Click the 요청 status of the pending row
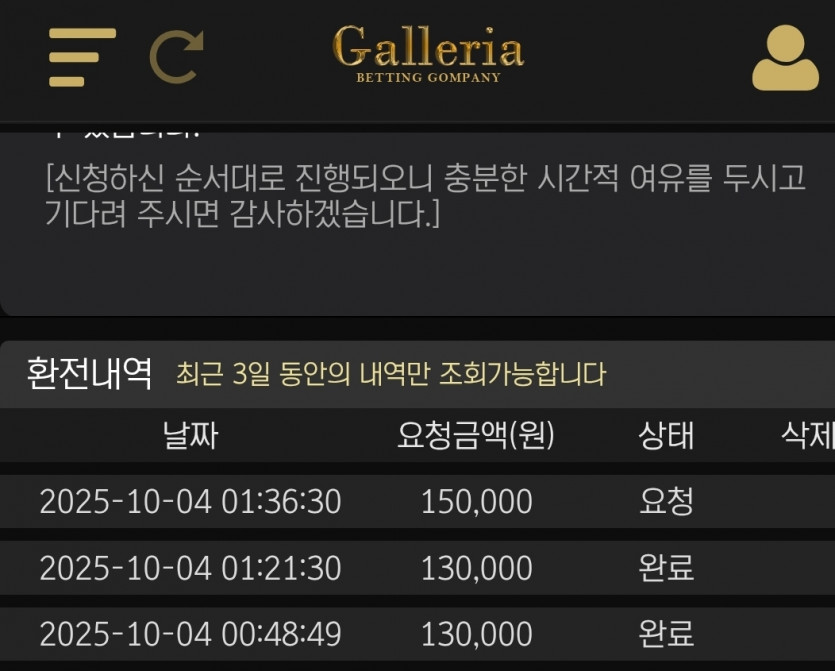The height and width of the screenshot is (671, 835). pos(666,501)
